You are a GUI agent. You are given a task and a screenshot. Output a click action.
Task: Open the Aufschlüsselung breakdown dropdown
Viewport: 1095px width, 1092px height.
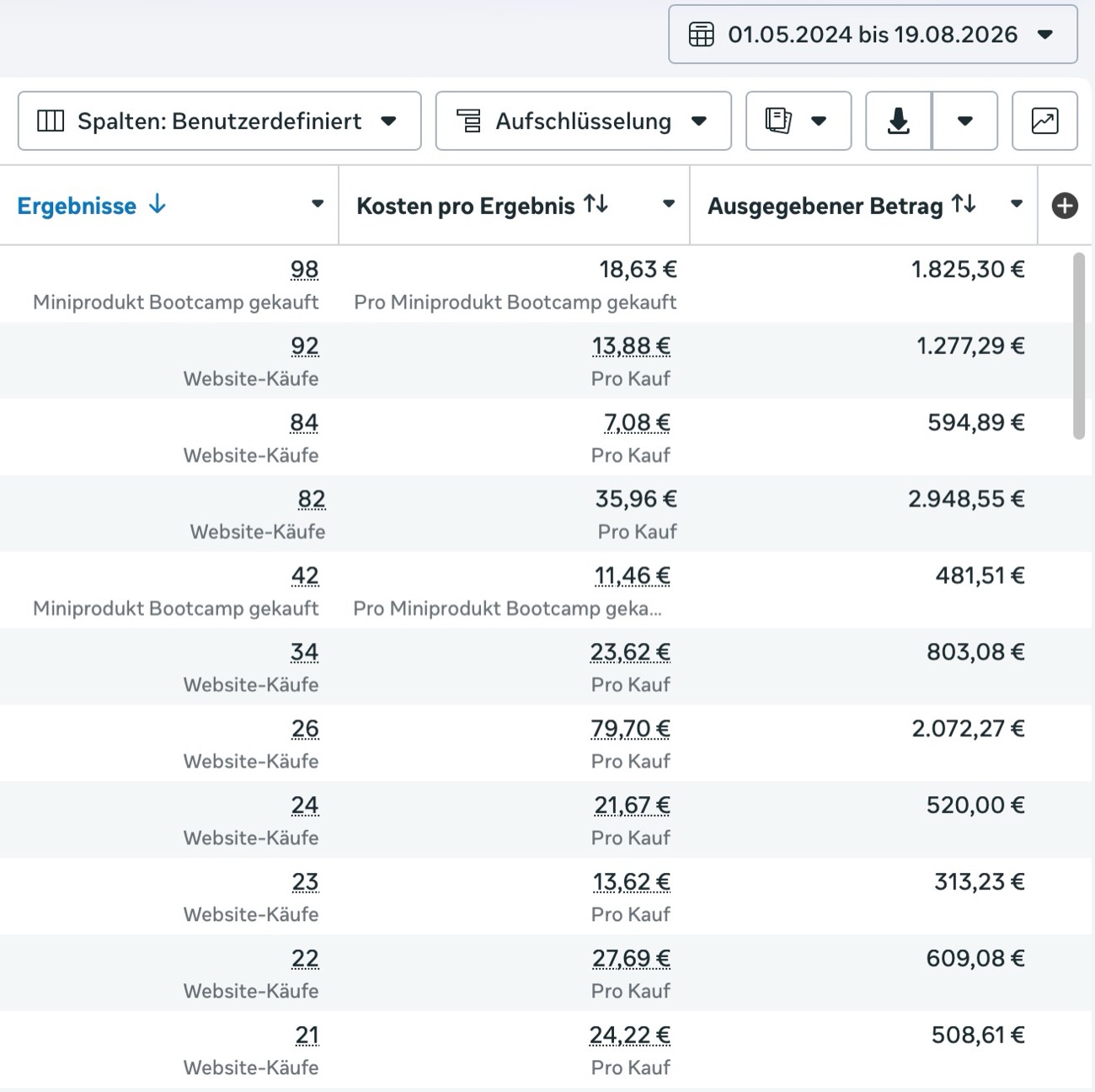tap(583, 121)
